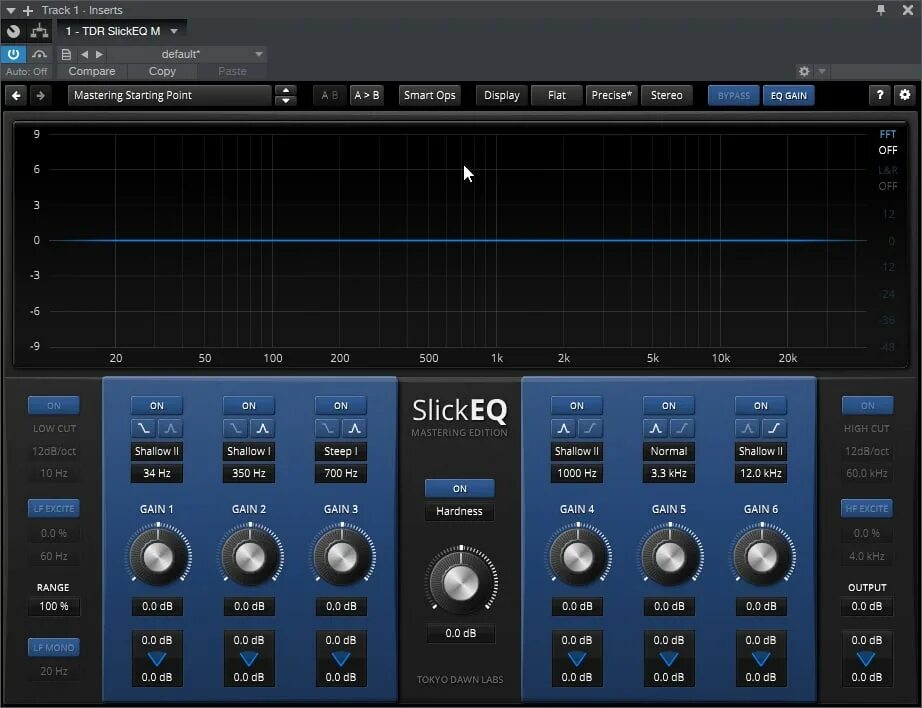Toggle Hardness on or off
The width and height of the screenshot is (922, 708).
coord(459,489)
